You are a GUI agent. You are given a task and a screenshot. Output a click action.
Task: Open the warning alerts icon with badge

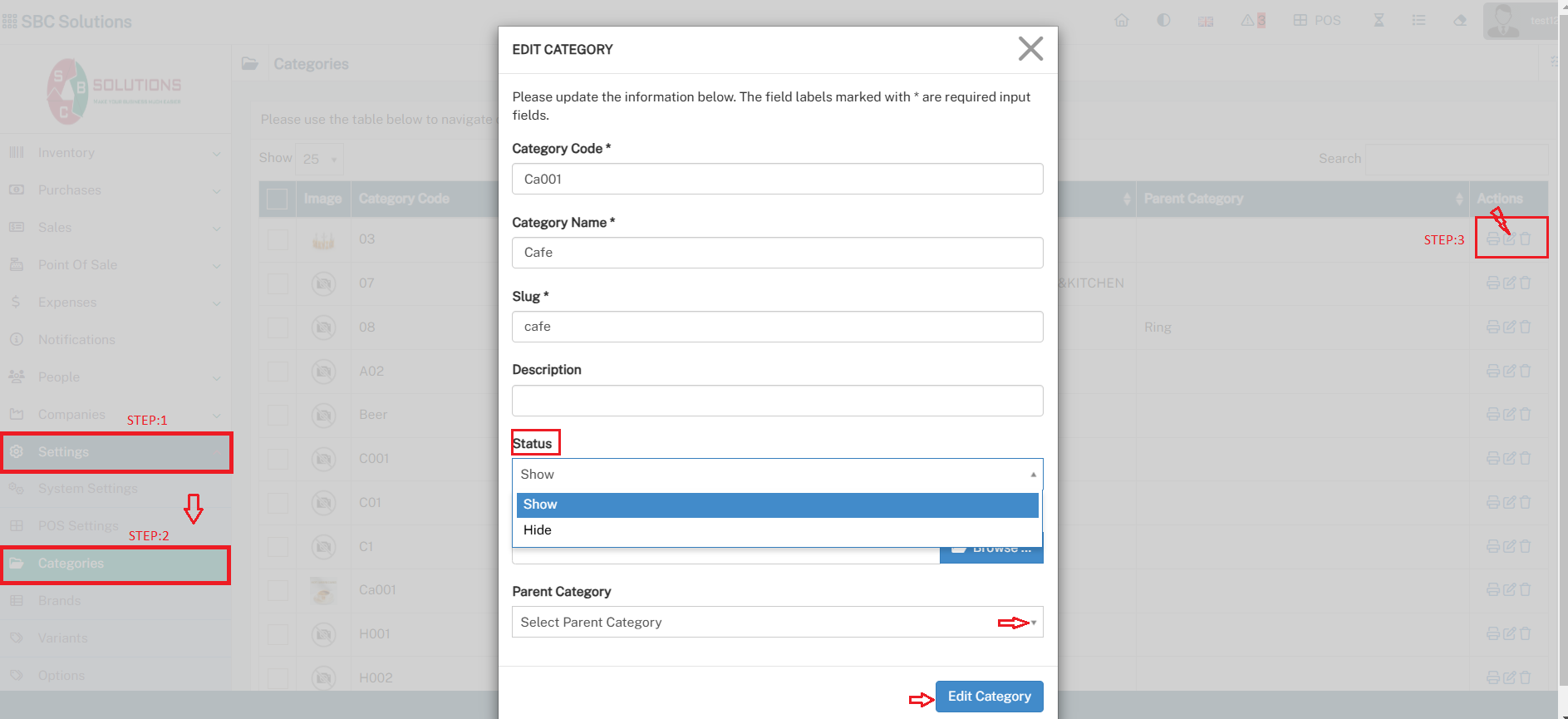(x=1252, y=21)
